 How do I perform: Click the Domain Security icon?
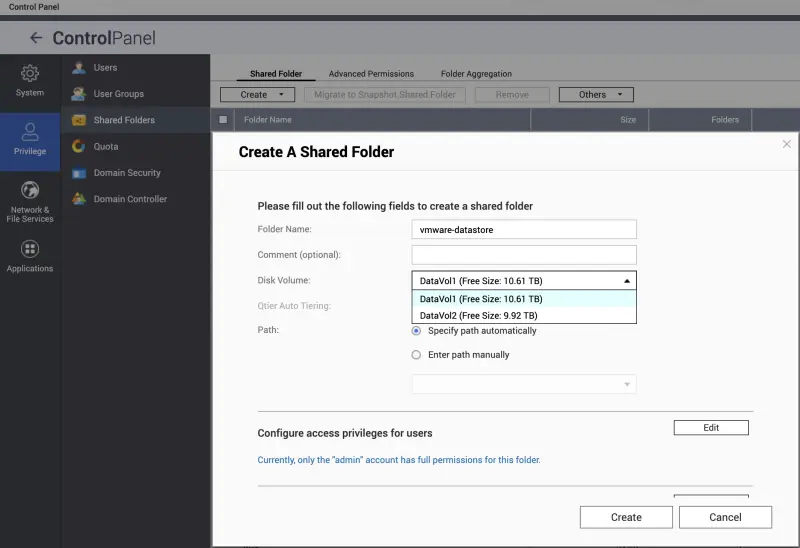point(79,173)
